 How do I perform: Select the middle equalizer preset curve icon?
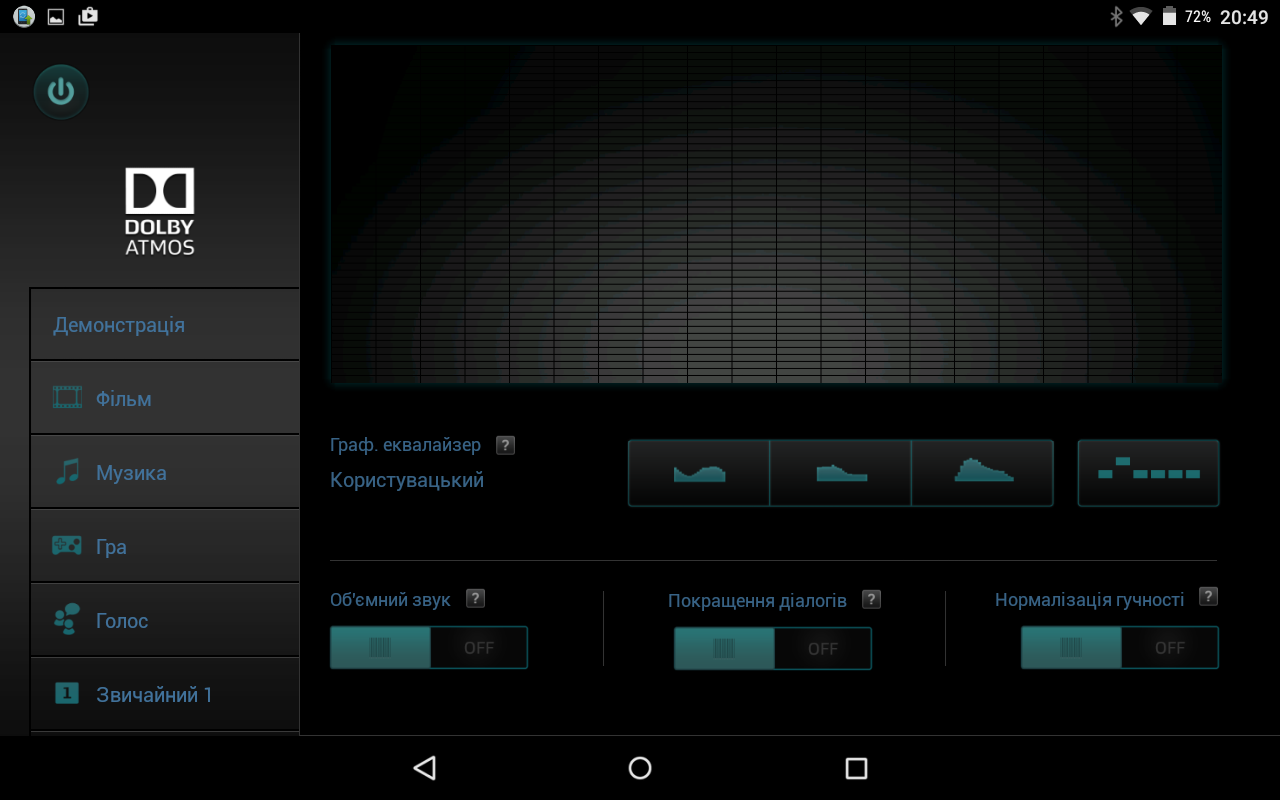click(841, 473)
